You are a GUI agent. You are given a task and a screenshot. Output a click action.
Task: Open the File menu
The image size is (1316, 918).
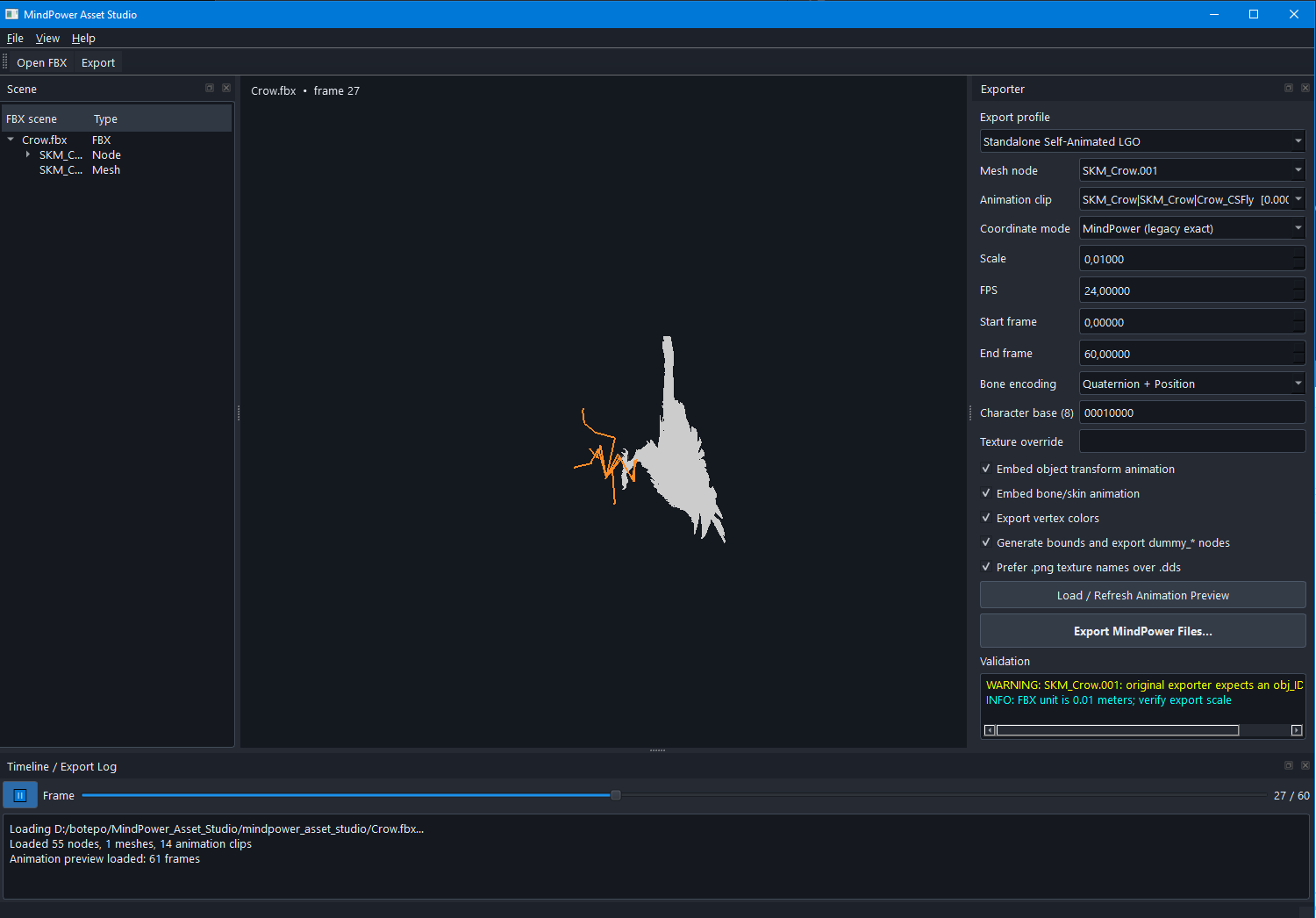pos(15,38)
